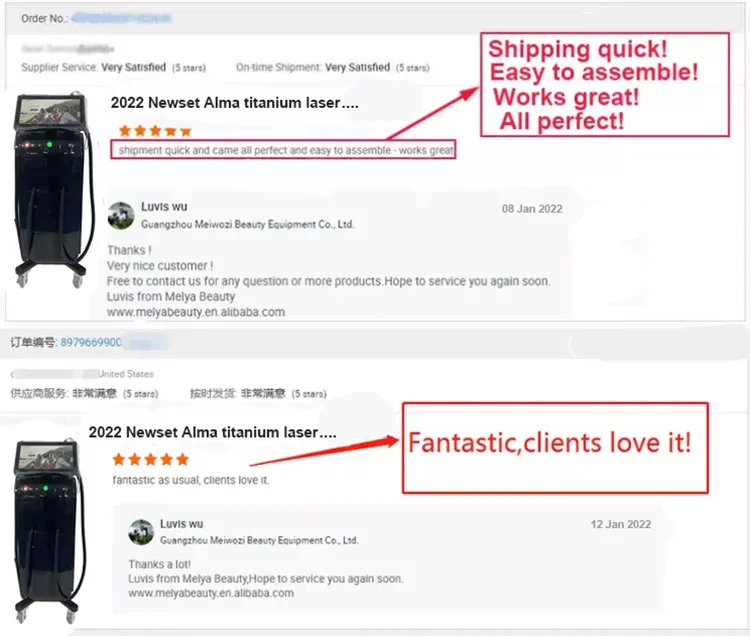This screenshot has height=637, width=750.
Task: Click the 'Shipping quick! Easy to assemble!' callout box
Action: point(605,85)
